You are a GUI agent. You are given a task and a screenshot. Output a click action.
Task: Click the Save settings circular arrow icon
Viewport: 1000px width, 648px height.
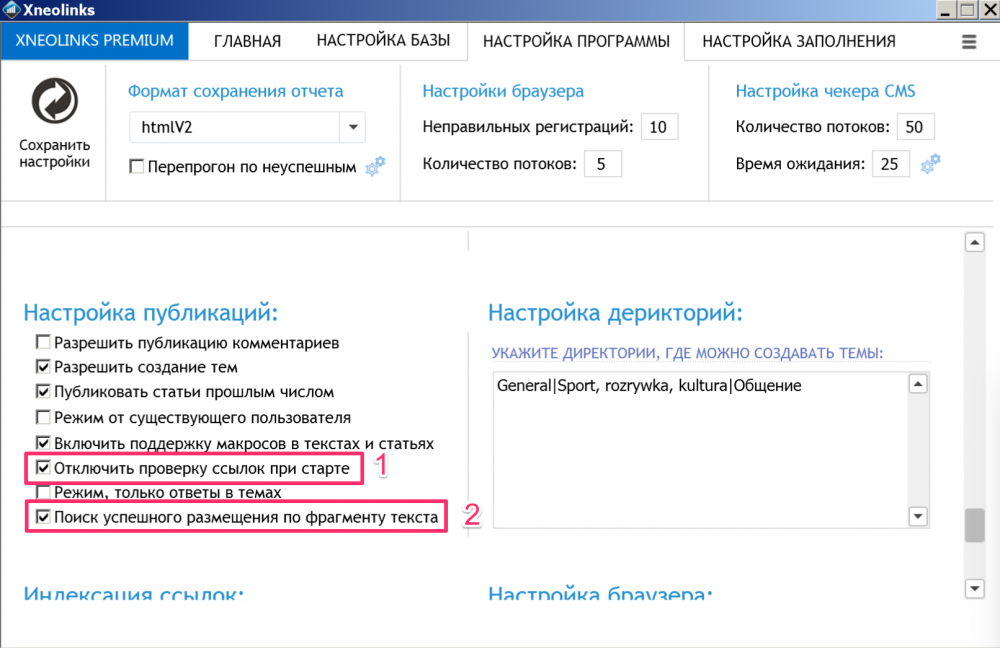coord(55,101)
